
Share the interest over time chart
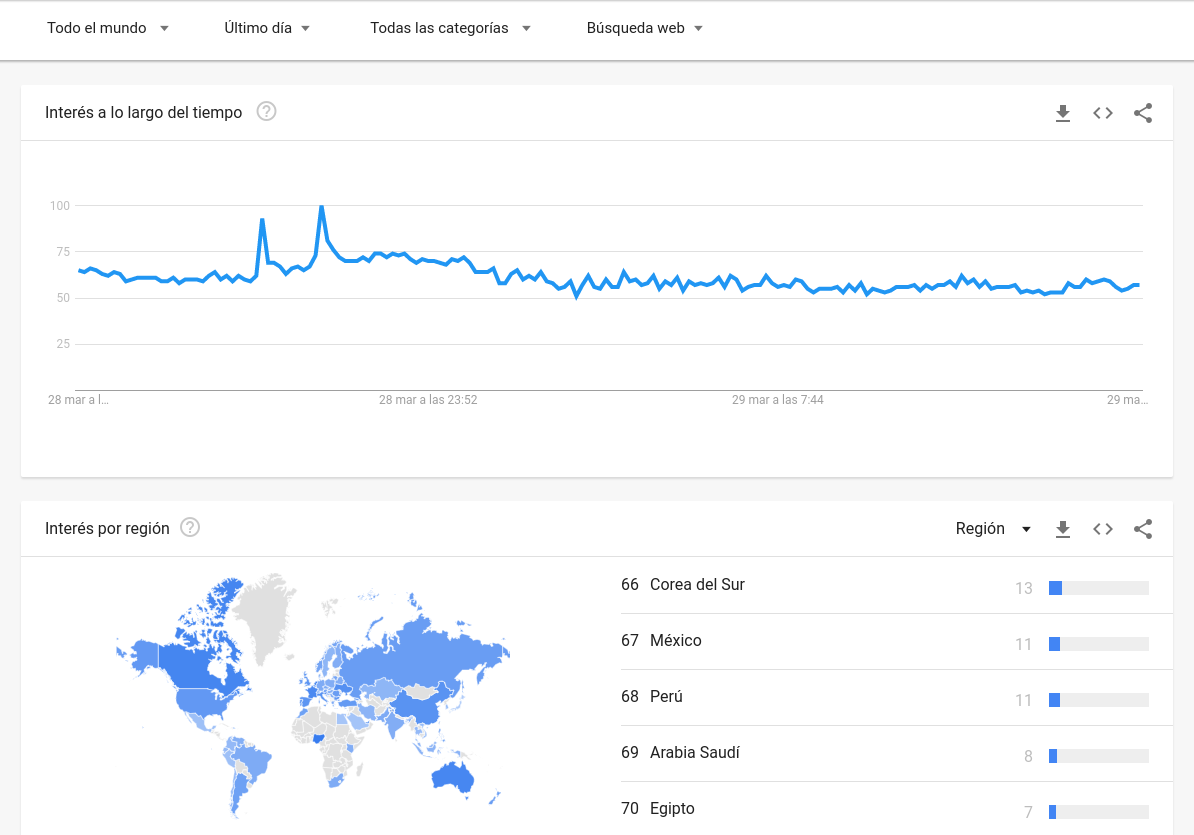(x=1143, y=113)
